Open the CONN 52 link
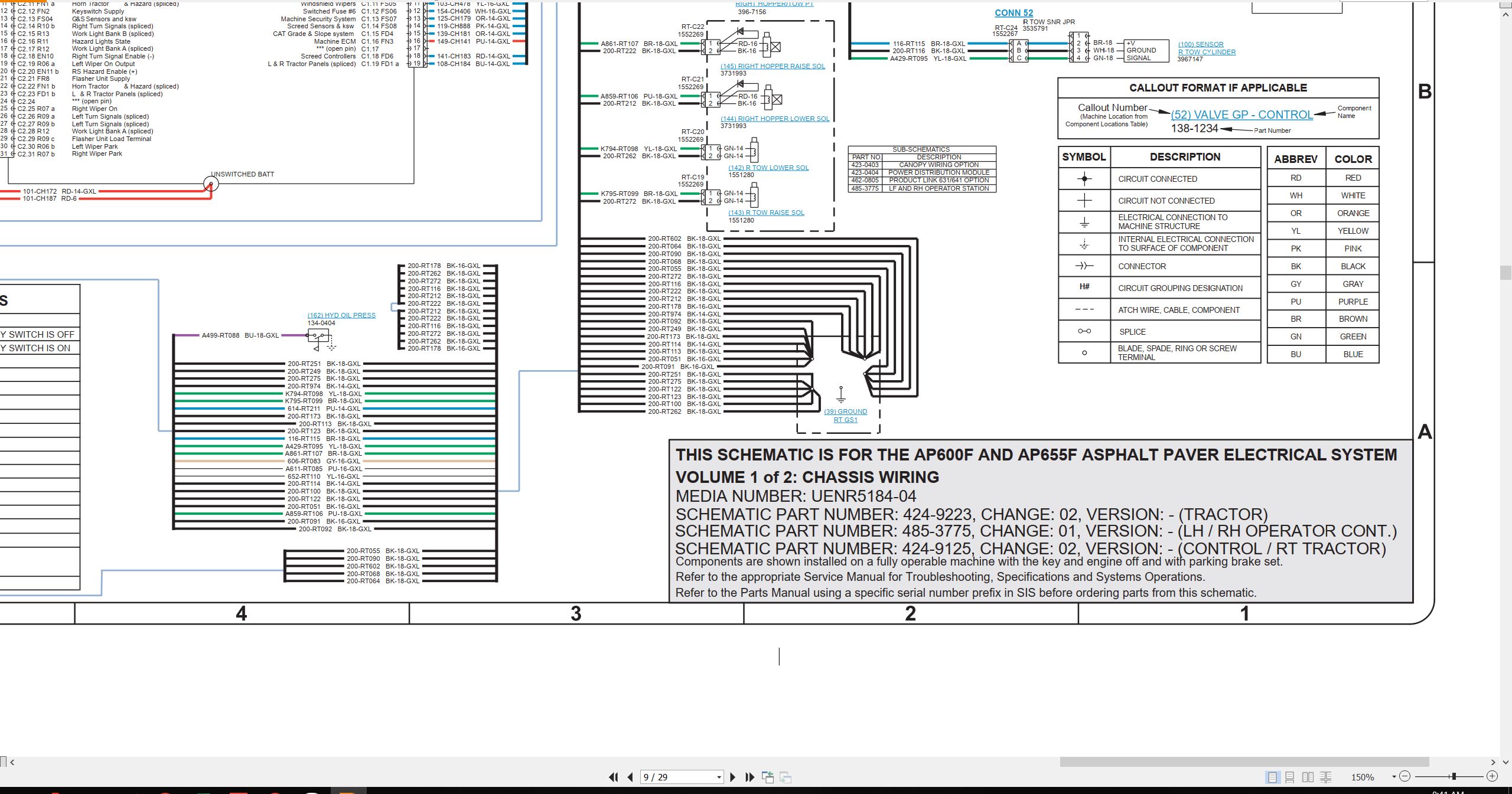 1014,13
